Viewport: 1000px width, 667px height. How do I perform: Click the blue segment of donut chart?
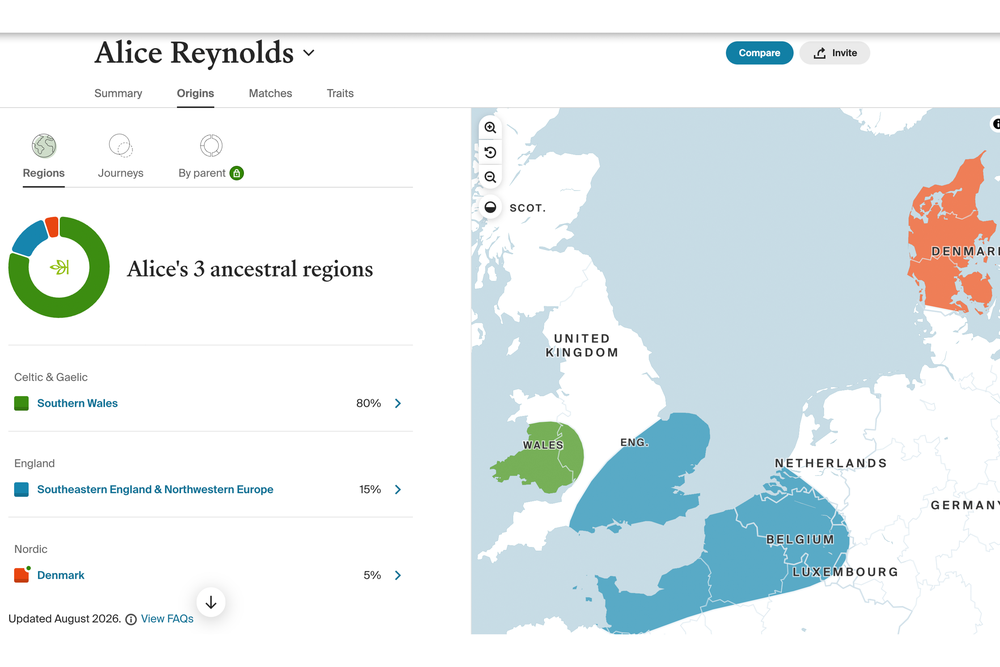[x=29, y=238]
